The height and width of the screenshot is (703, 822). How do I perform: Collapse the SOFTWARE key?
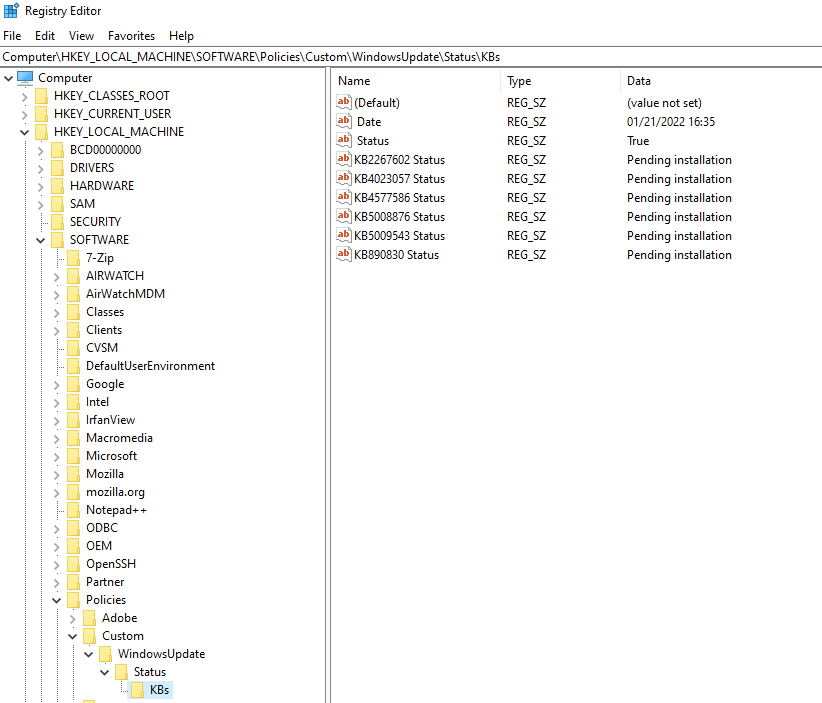(x=40, y=240)
